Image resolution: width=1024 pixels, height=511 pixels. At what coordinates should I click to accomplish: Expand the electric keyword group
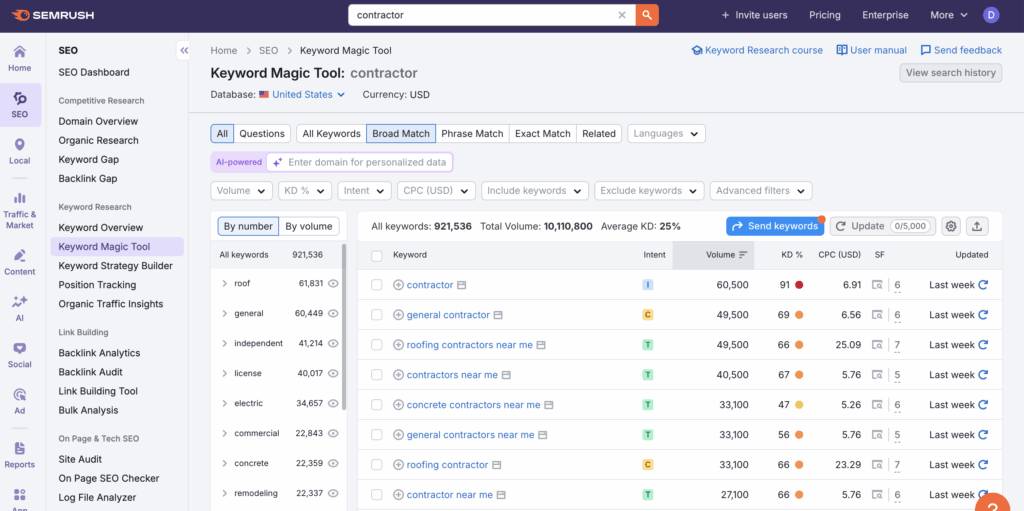pos(225,404)
